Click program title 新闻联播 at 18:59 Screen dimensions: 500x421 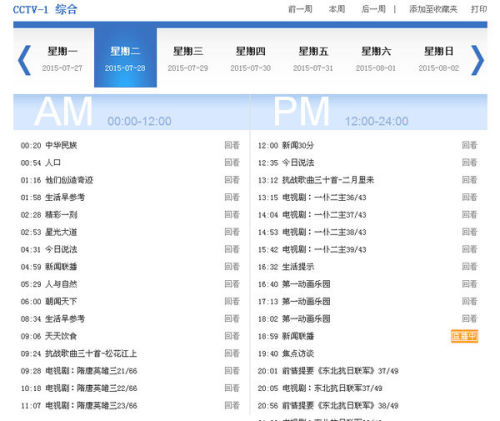click(298, 336)
